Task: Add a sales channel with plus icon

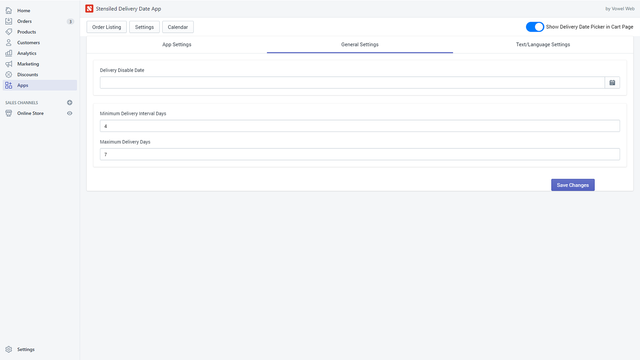Action: [69, 102]
